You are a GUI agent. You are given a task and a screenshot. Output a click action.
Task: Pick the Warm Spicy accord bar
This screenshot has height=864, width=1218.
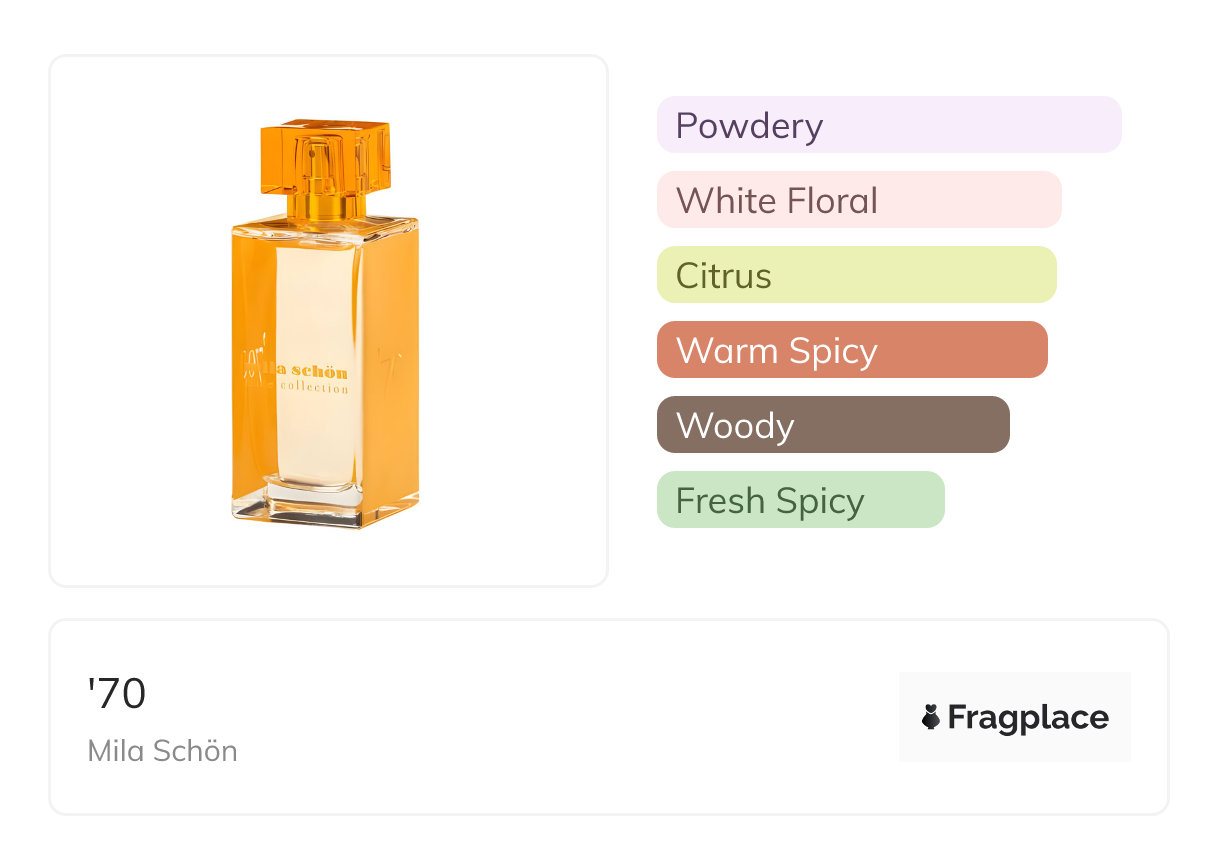pos(851,350)
